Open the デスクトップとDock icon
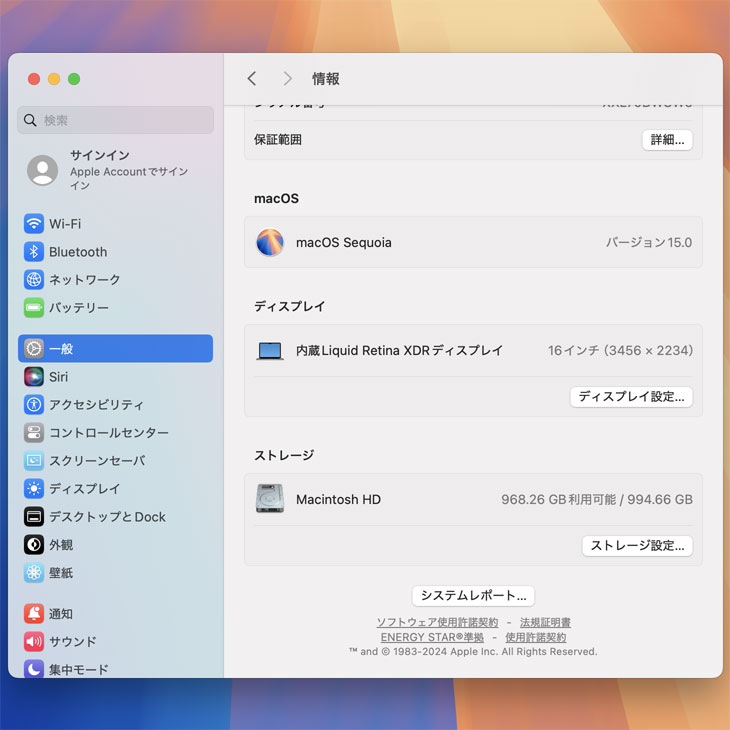 tap(34, 517)
